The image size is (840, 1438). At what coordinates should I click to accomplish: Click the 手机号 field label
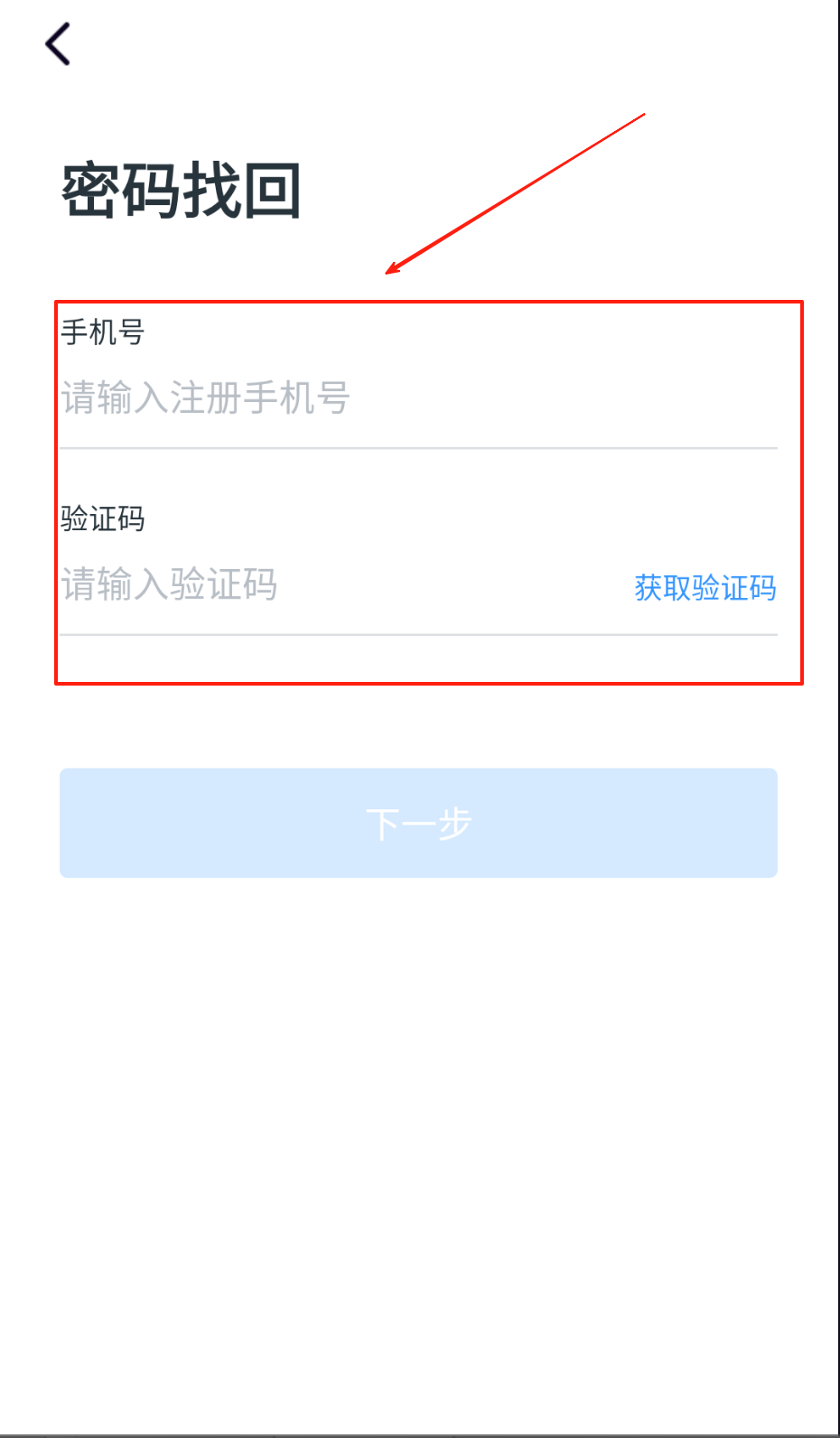pyautogui.click(x=103, y=332)
